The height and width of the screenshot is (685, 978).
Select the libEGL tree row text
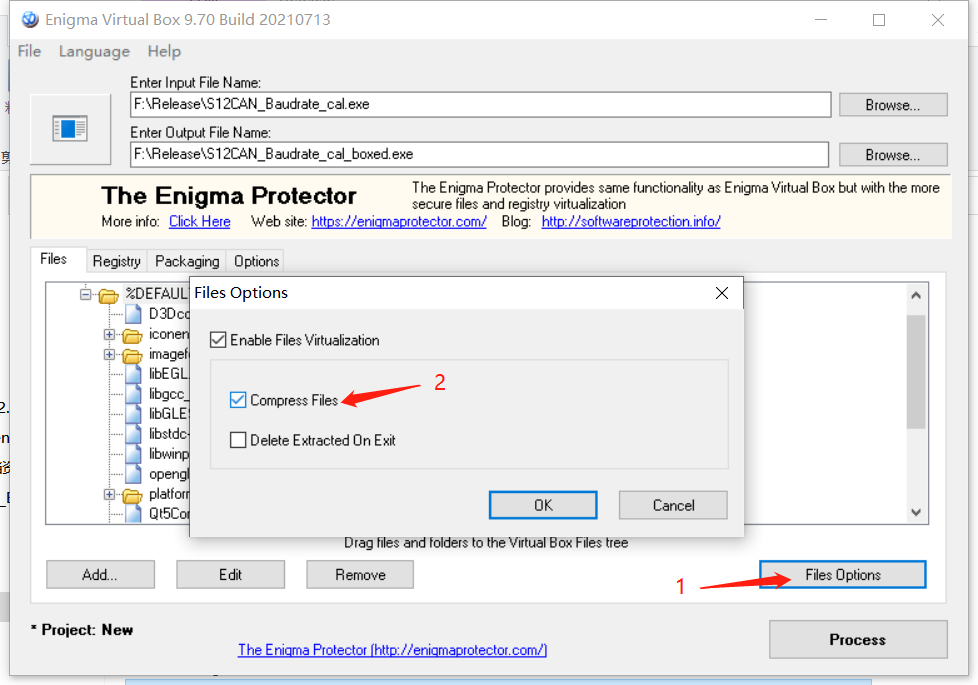(168, 374)
